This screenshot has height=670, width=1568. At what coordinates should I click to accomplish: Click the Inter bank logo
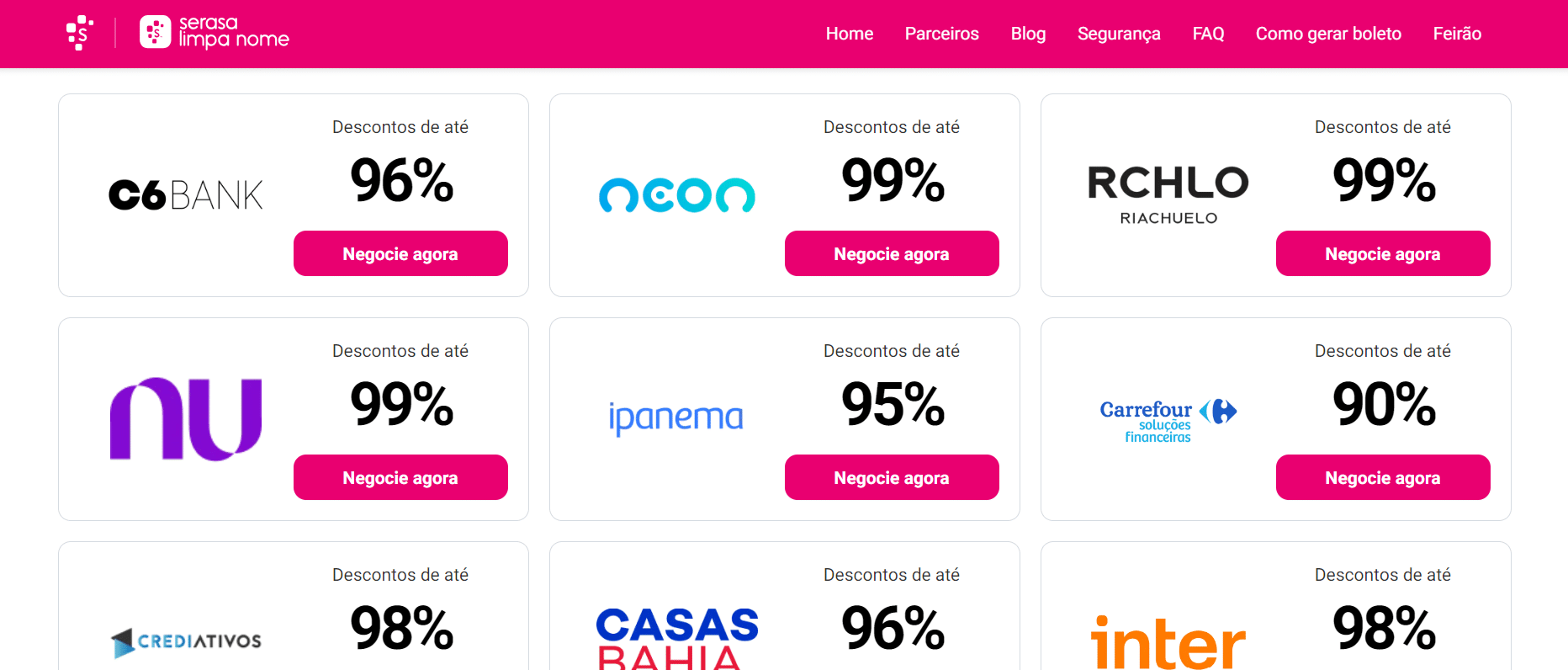(x=1168, y=643)
